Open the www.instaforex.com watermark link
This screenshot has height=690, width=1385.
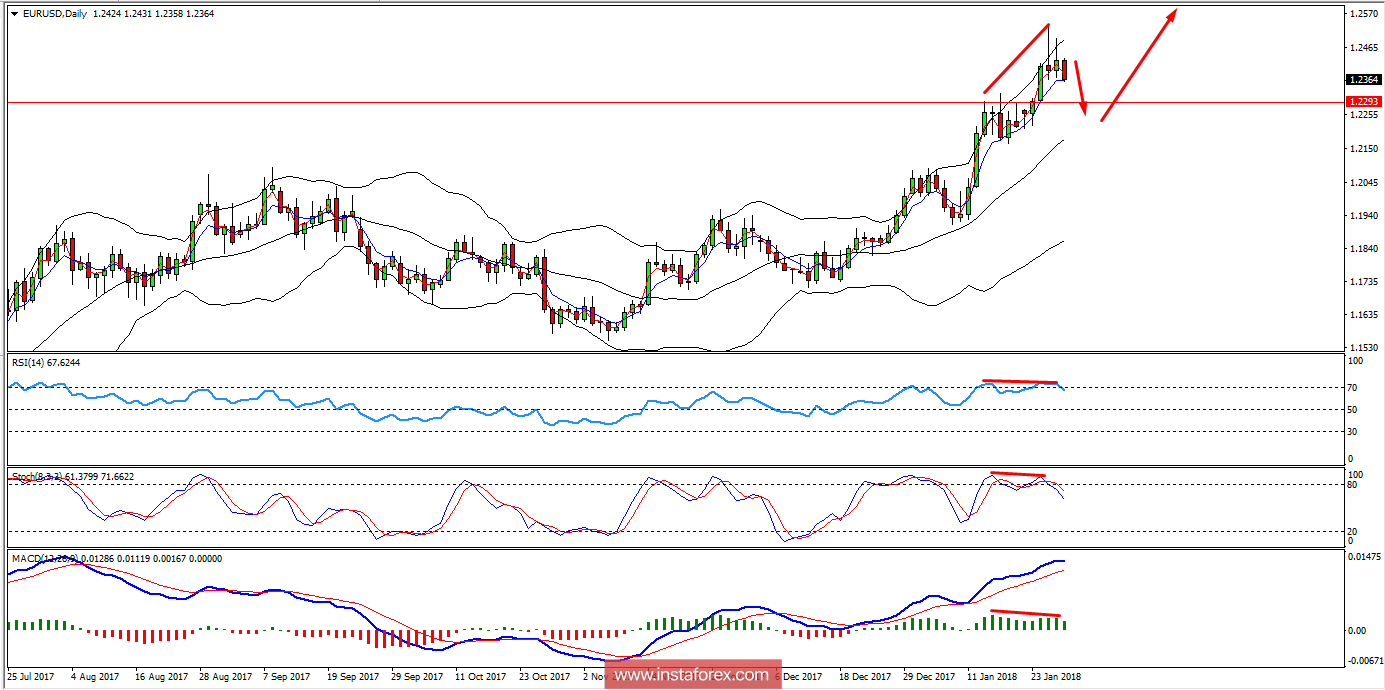coord(692,675)
